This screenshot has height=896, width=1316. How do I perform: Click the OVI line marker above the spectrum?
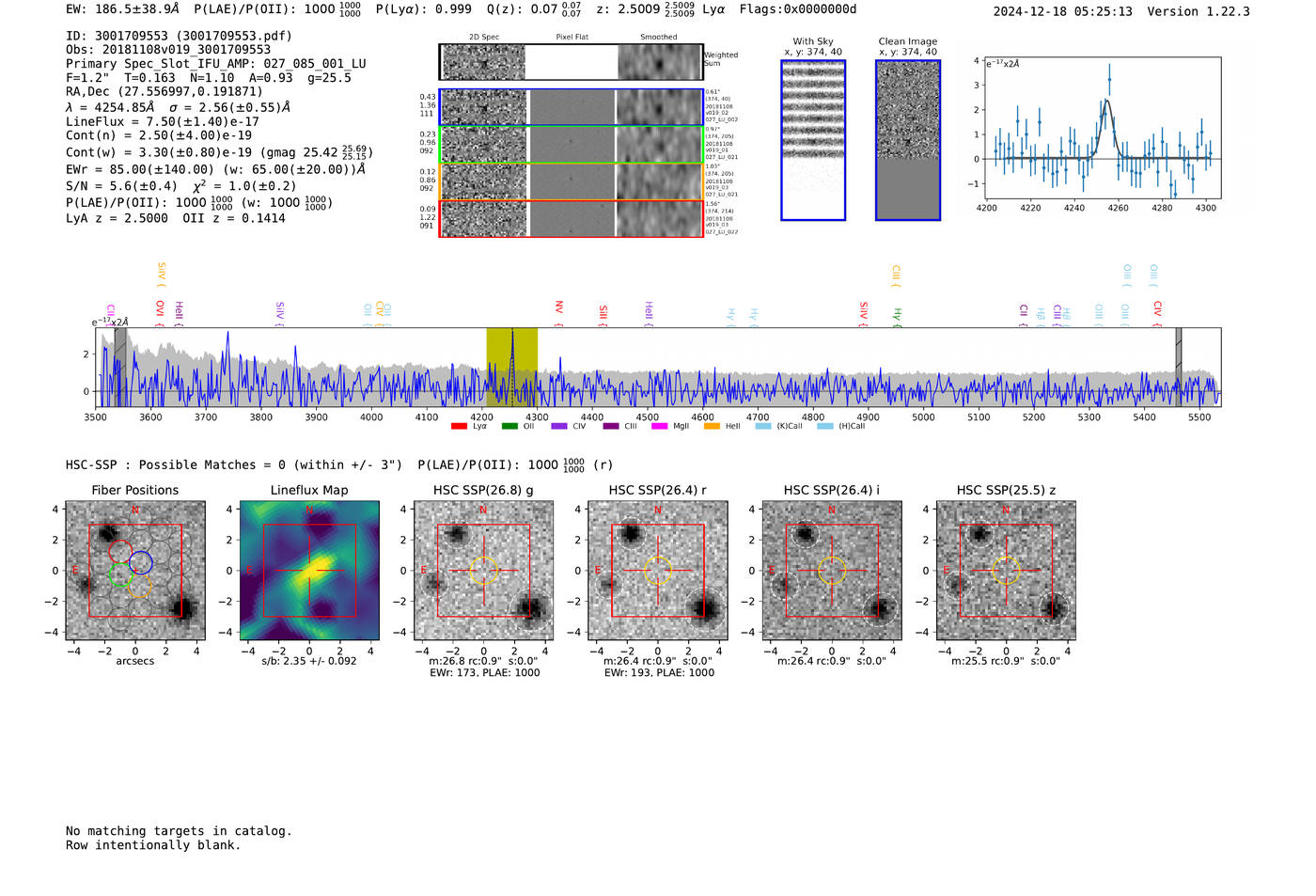pyautogui.click(x=160, y=311)
